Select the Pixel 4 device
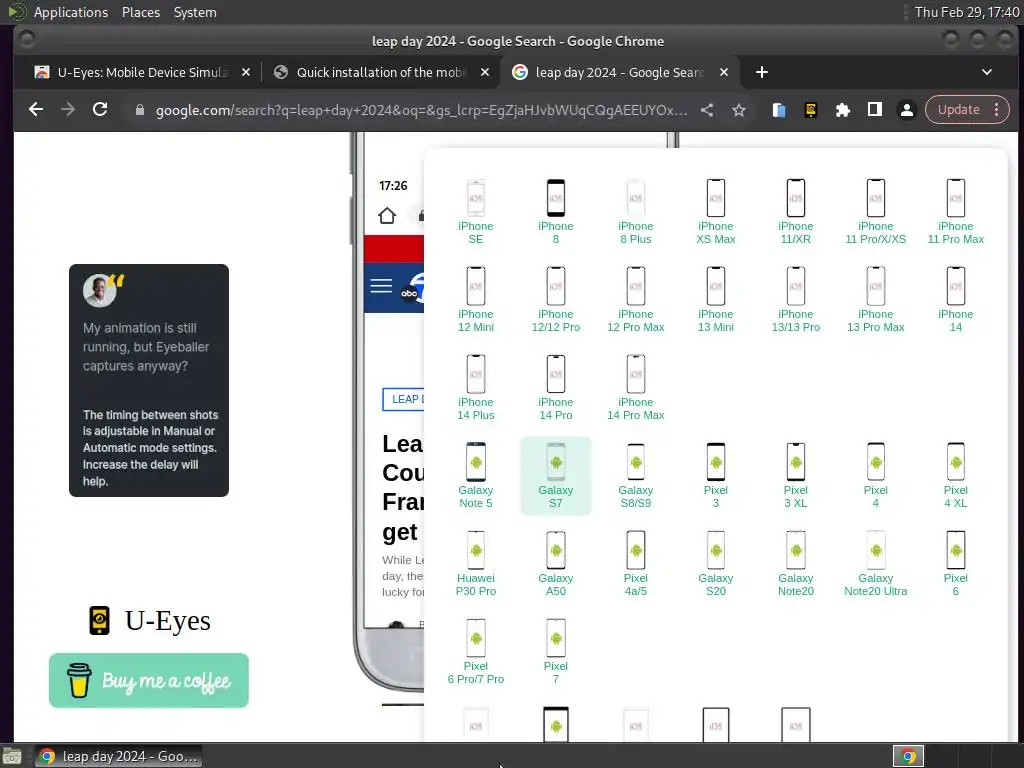The height and width of the screenshot is (768, 1024). [875, 476]
